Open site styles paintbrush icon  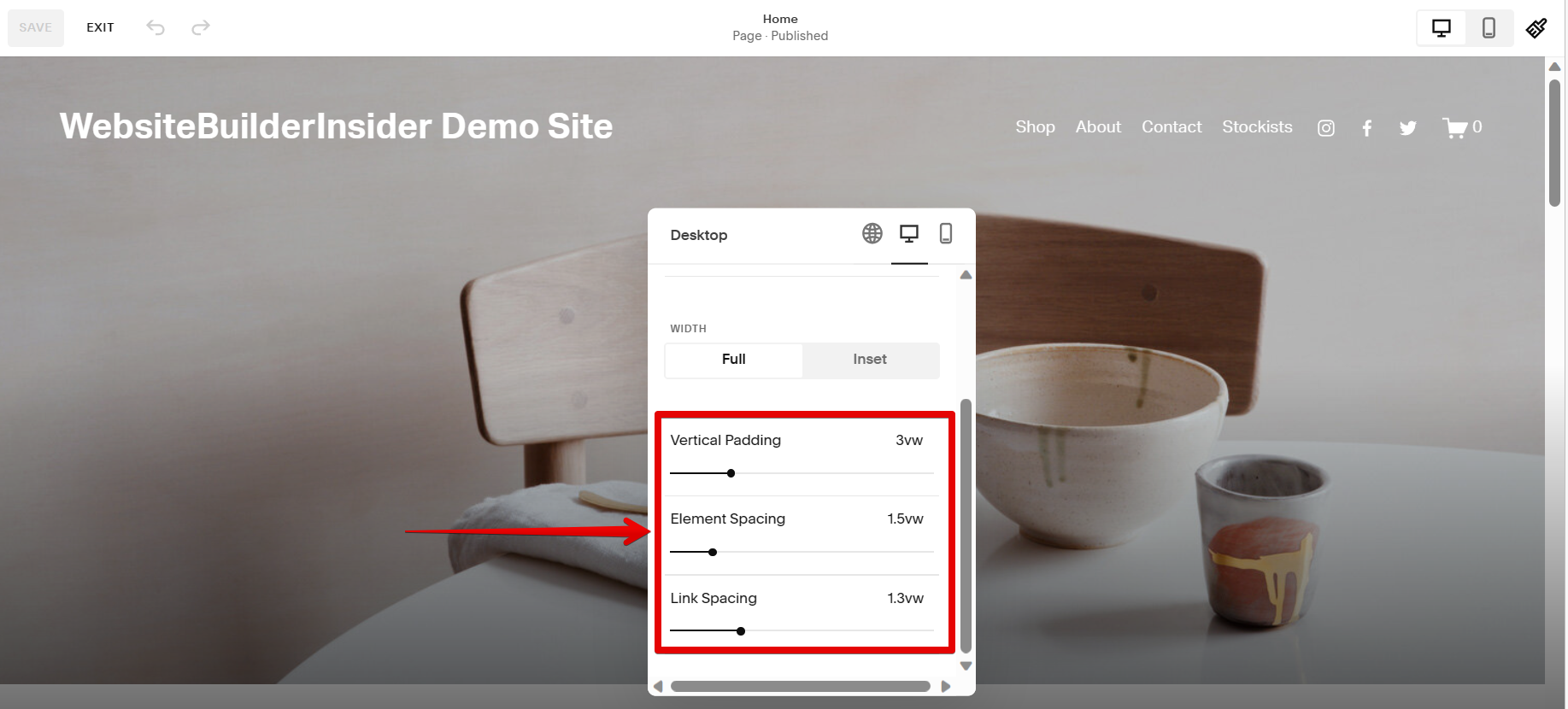[x=1536, y=28]
